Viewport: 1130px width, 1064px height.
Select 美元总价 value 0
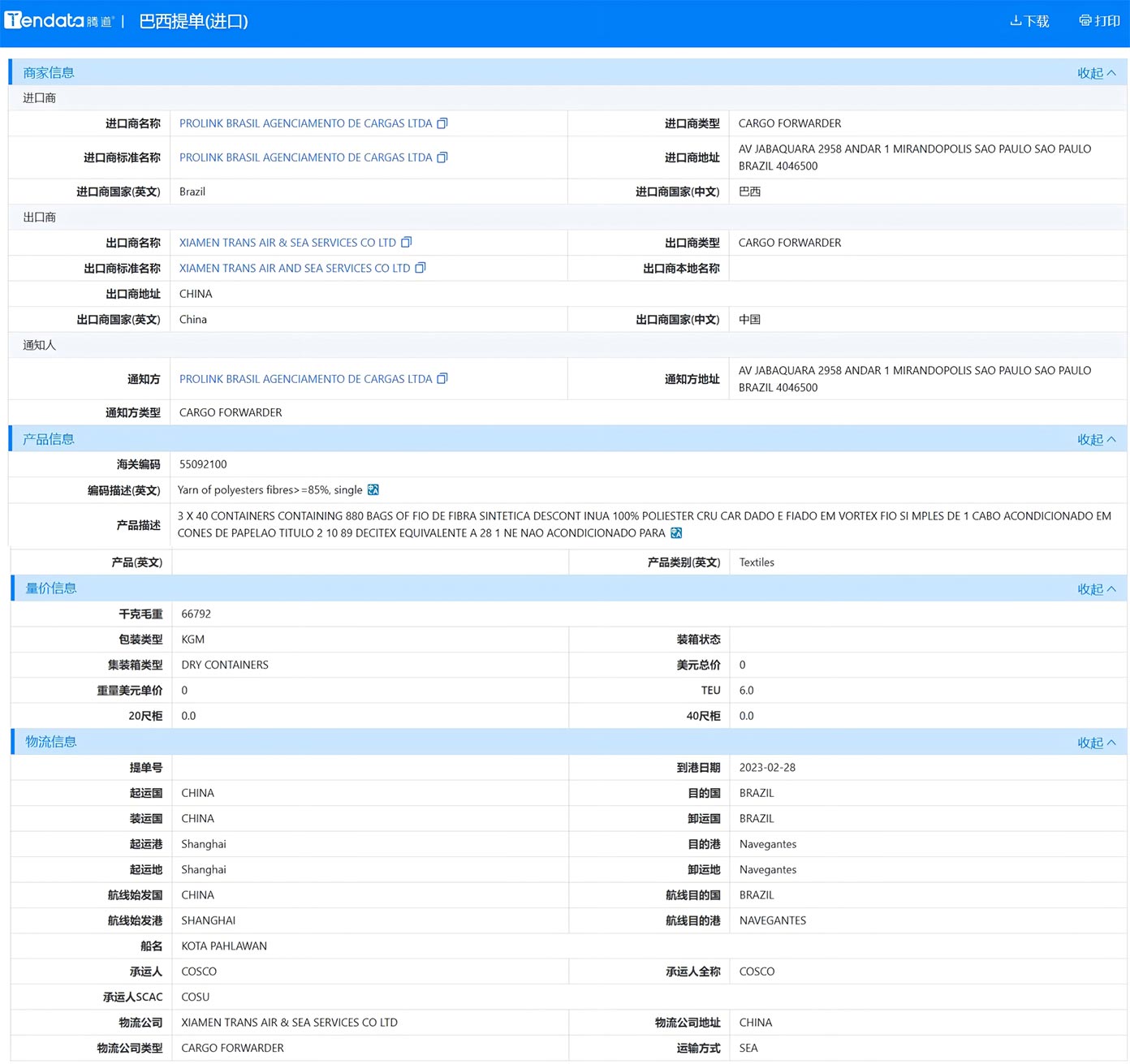pos(743,665)
